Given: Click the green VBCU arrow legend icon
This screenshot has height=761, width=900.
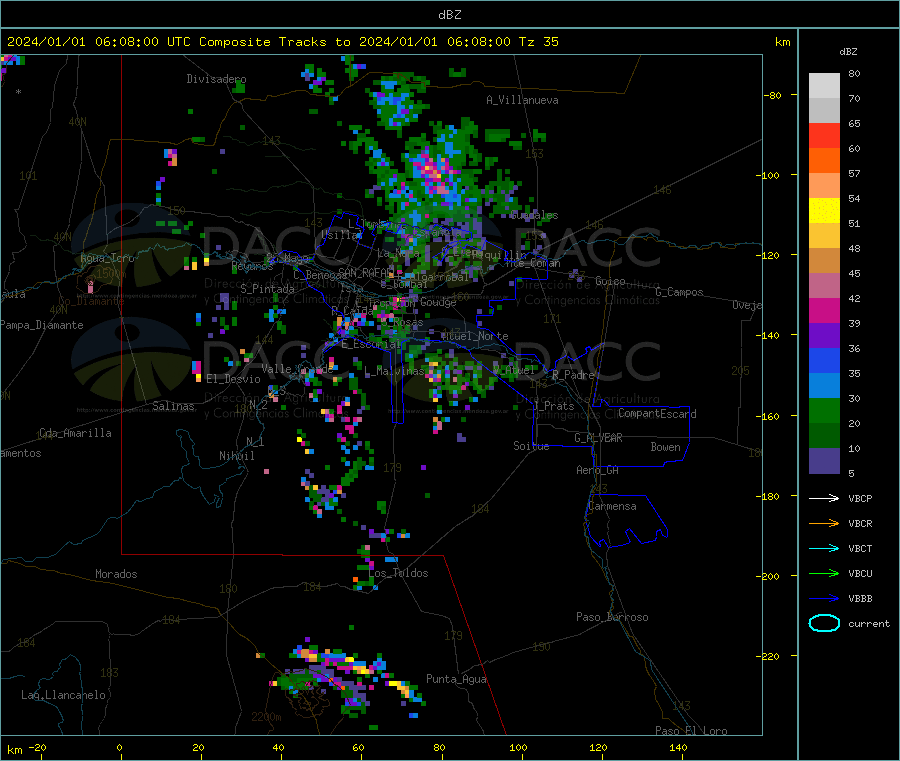Looking at the screenshot, I should pyautogui.click(x=824, y=573).
